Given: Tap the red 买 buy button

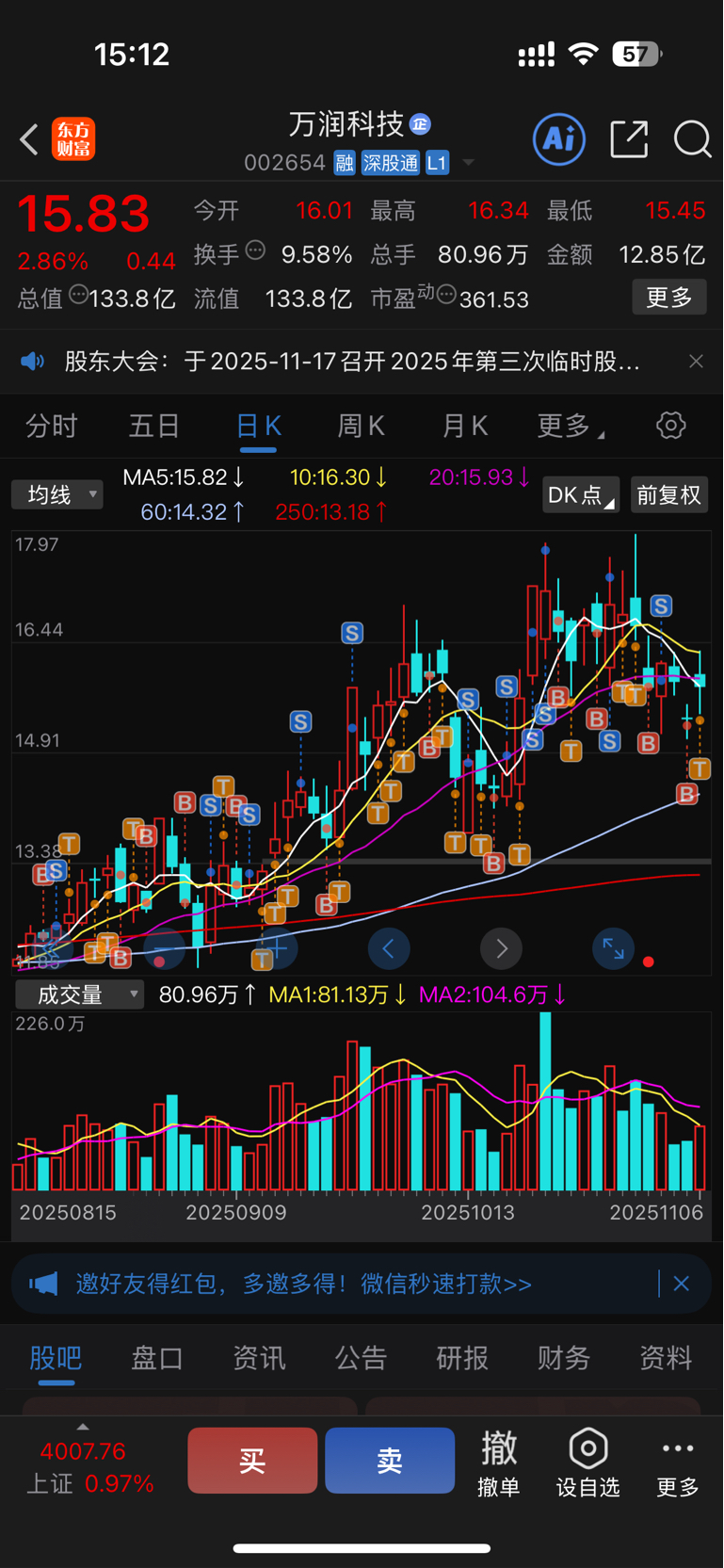Looking at the screenshot, I should tap(252, 1460).
